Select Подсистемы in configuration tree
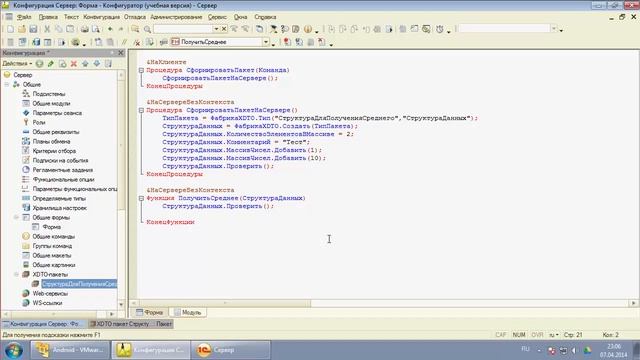The width and height of the screenshot is (640, 360). click(49, 94)
